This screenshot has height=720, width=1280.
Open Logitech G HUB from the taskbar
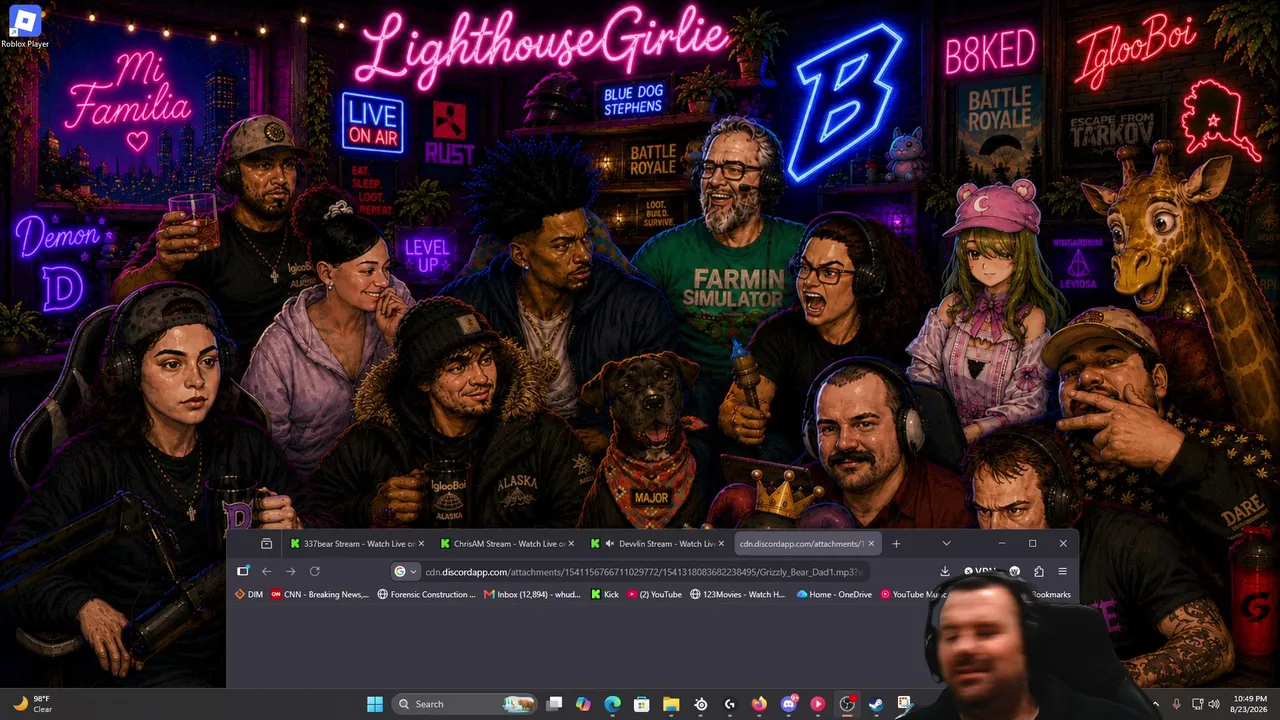point(730,704)
